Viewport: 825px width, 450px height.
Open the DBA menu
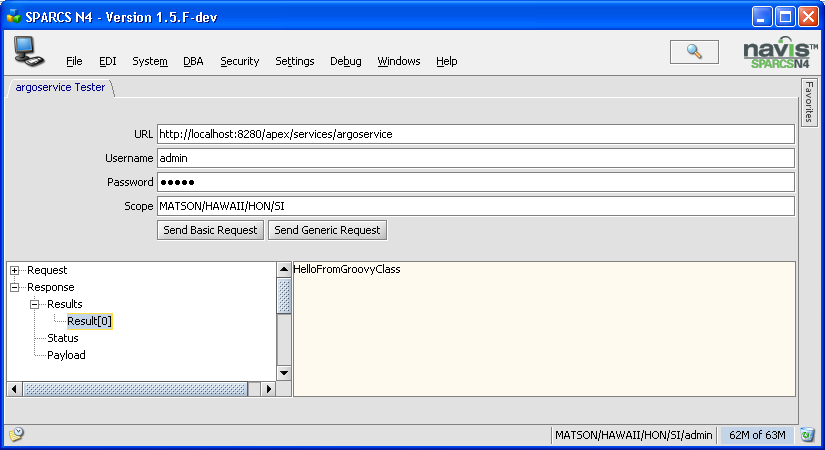[x=193, y=61]
